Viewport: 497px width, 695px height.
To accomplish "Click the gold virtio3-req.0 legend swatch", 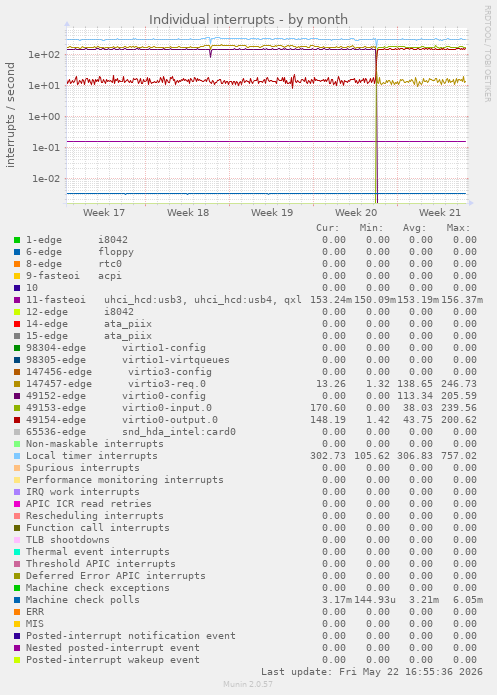I will pos(17,384).
